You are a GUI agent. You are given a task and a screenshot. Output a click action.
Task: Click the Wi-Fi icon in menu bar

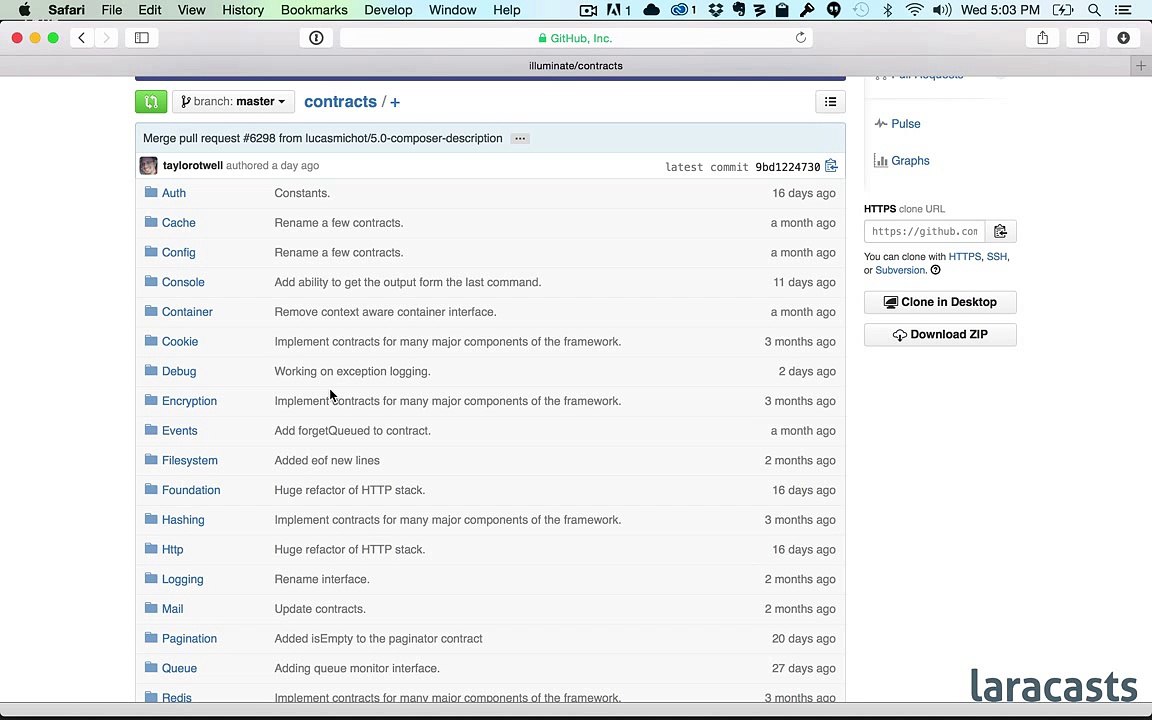click(914, 10)
